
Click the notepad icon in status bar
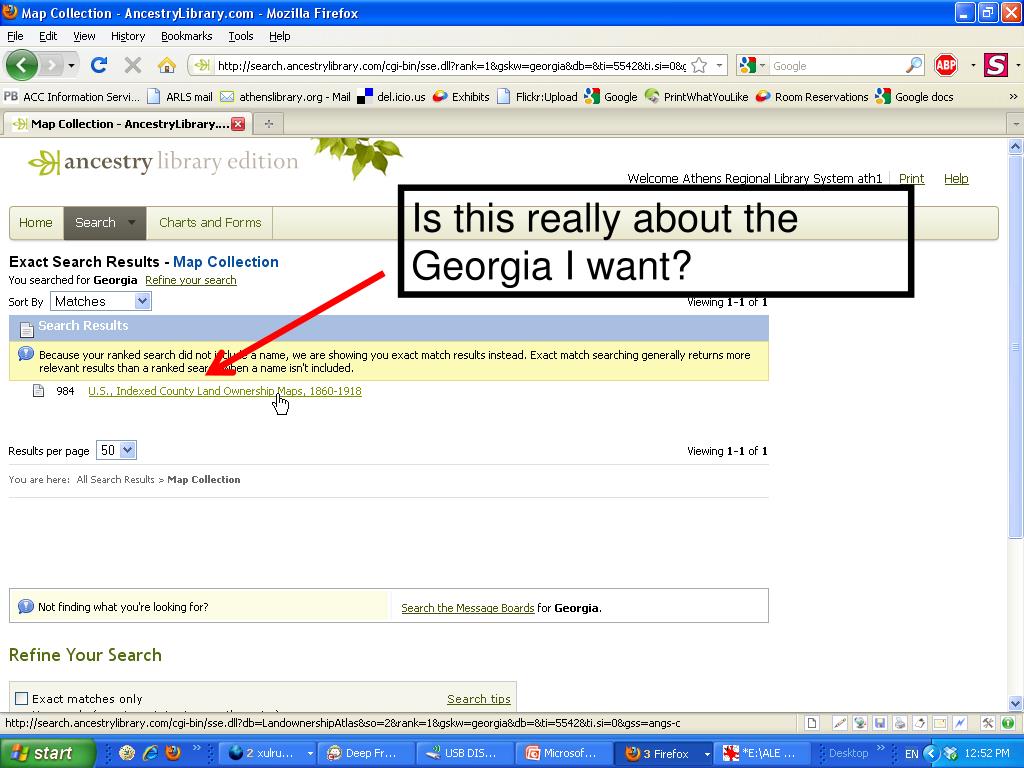coord(920,723)
